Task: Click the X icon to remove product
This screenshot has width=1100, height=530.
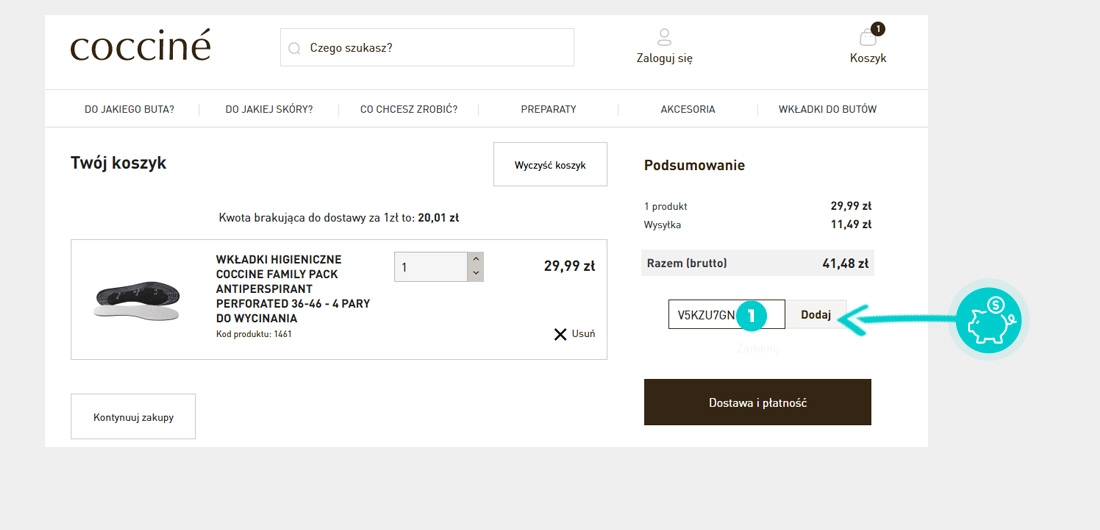Action: click(560, 334)
